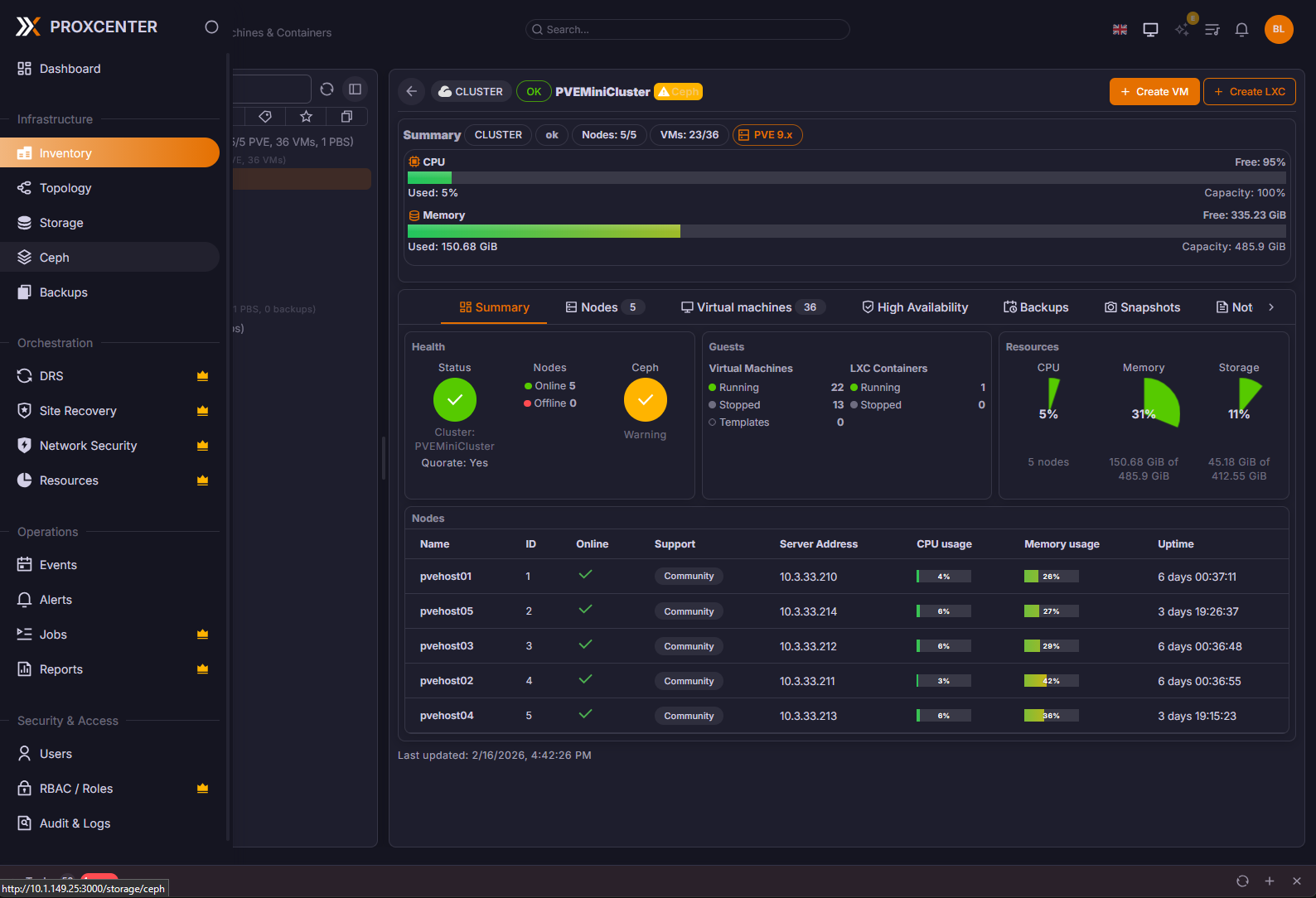Click in the Search field
Image resolution: width=1316 pixels, height=898 pixels.
click(688, 30)
